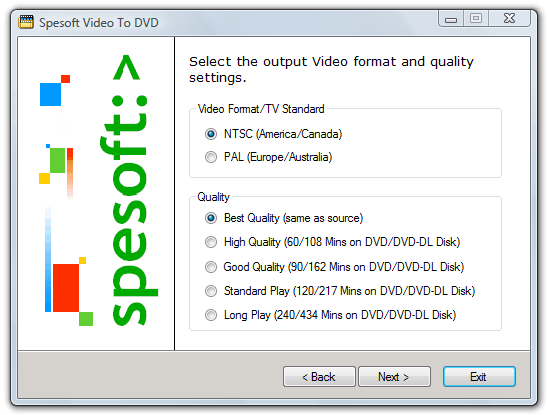This screenshot has height=415, width=548.
Task: Click the green caret arrow above spesoft
Action: point(127,67)
